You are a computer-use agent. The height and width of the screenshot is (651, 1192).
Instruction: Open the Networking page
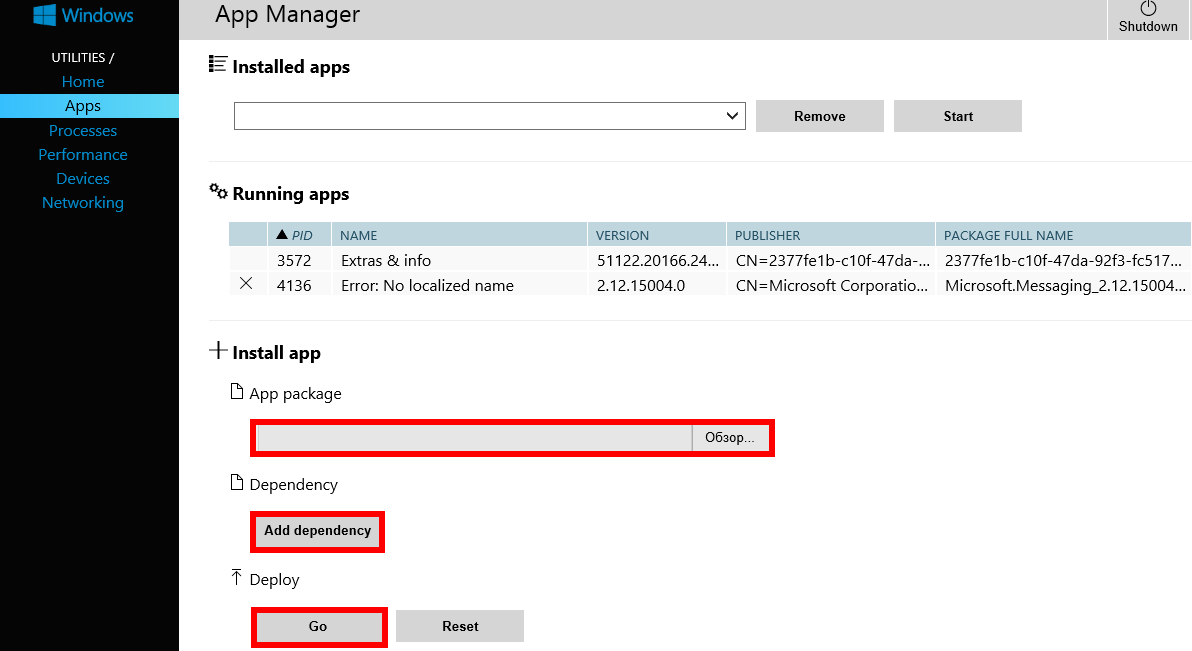click(83, 203)
